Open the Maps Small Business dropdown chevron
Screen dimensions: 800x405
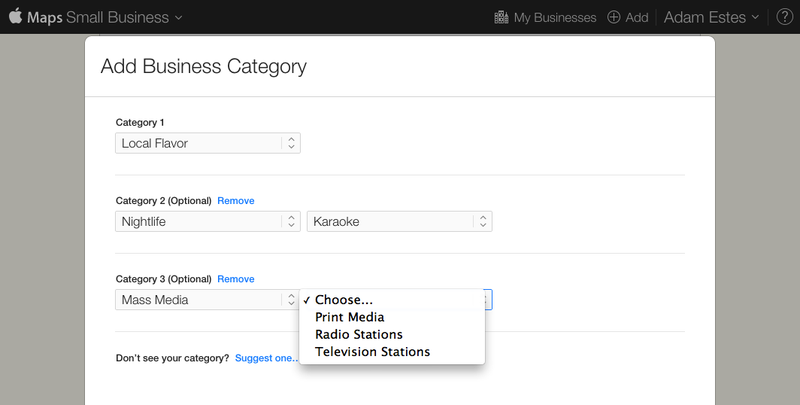[x=179, y=18]
